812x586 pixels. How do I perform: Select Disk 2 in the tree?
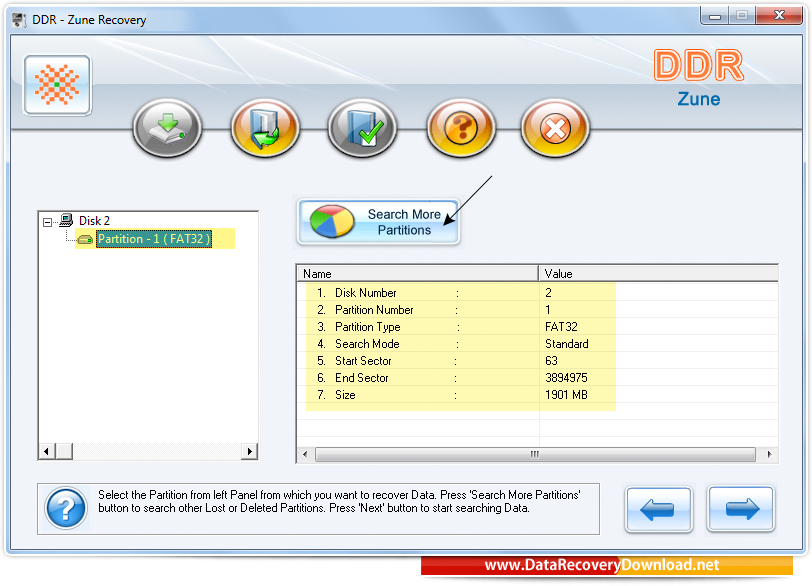[x=94, y=221]
